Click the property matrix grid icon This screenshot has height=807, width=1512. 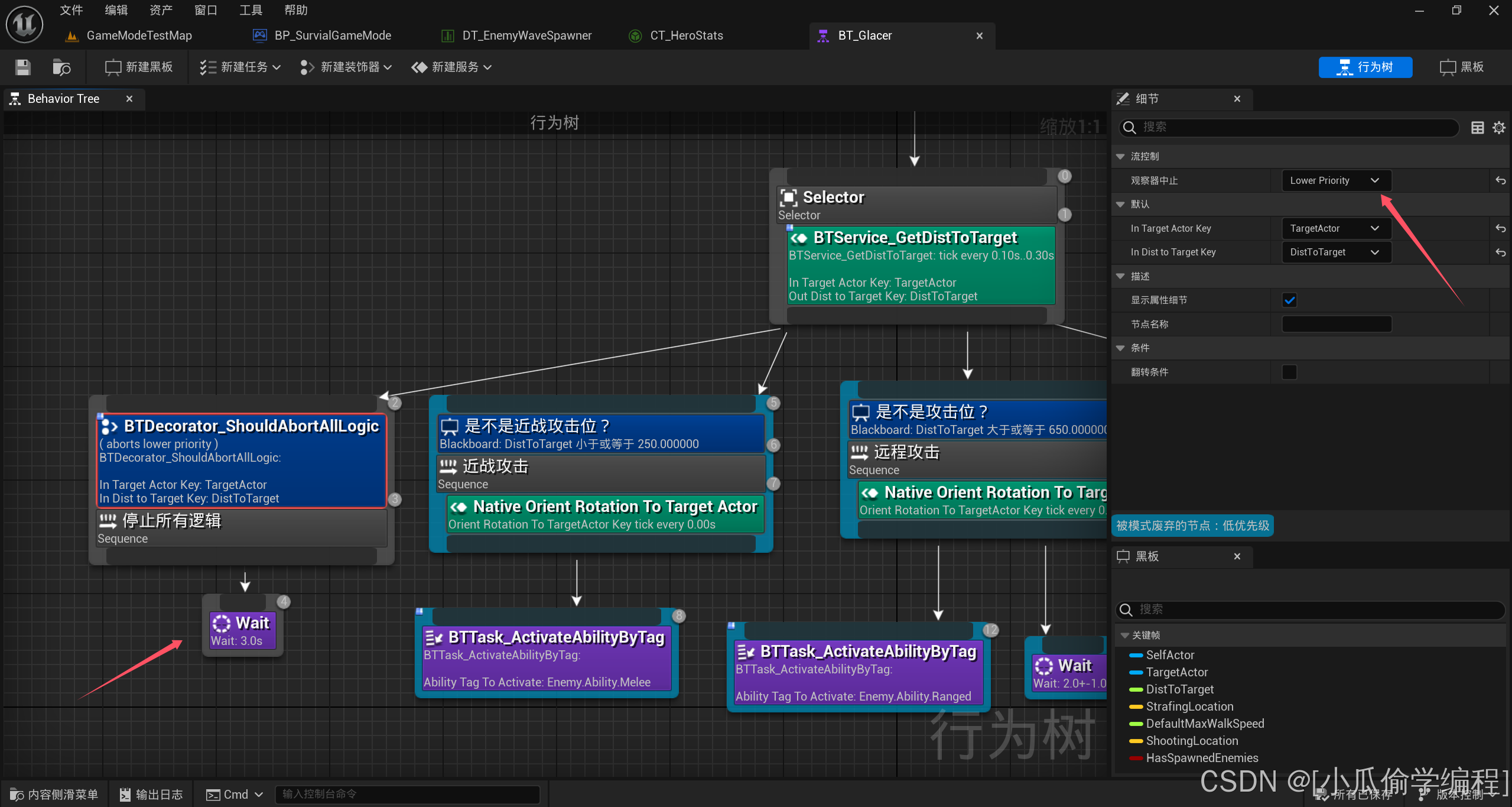(1477, 128)
